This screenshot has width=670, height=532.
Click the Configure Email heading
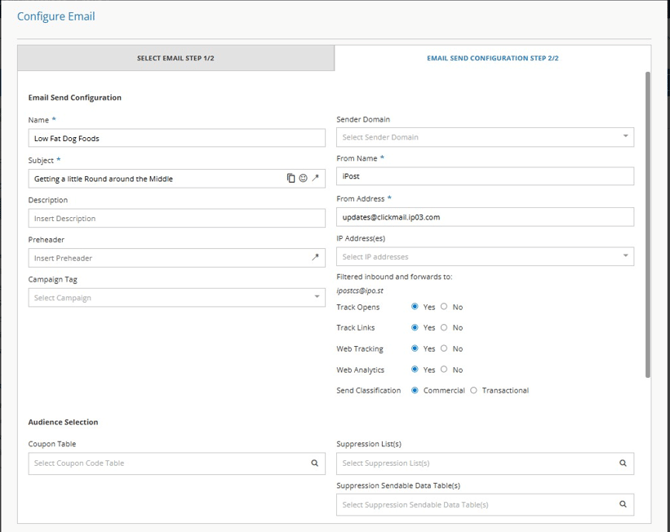pyautogui.click(x=56, y=16)
